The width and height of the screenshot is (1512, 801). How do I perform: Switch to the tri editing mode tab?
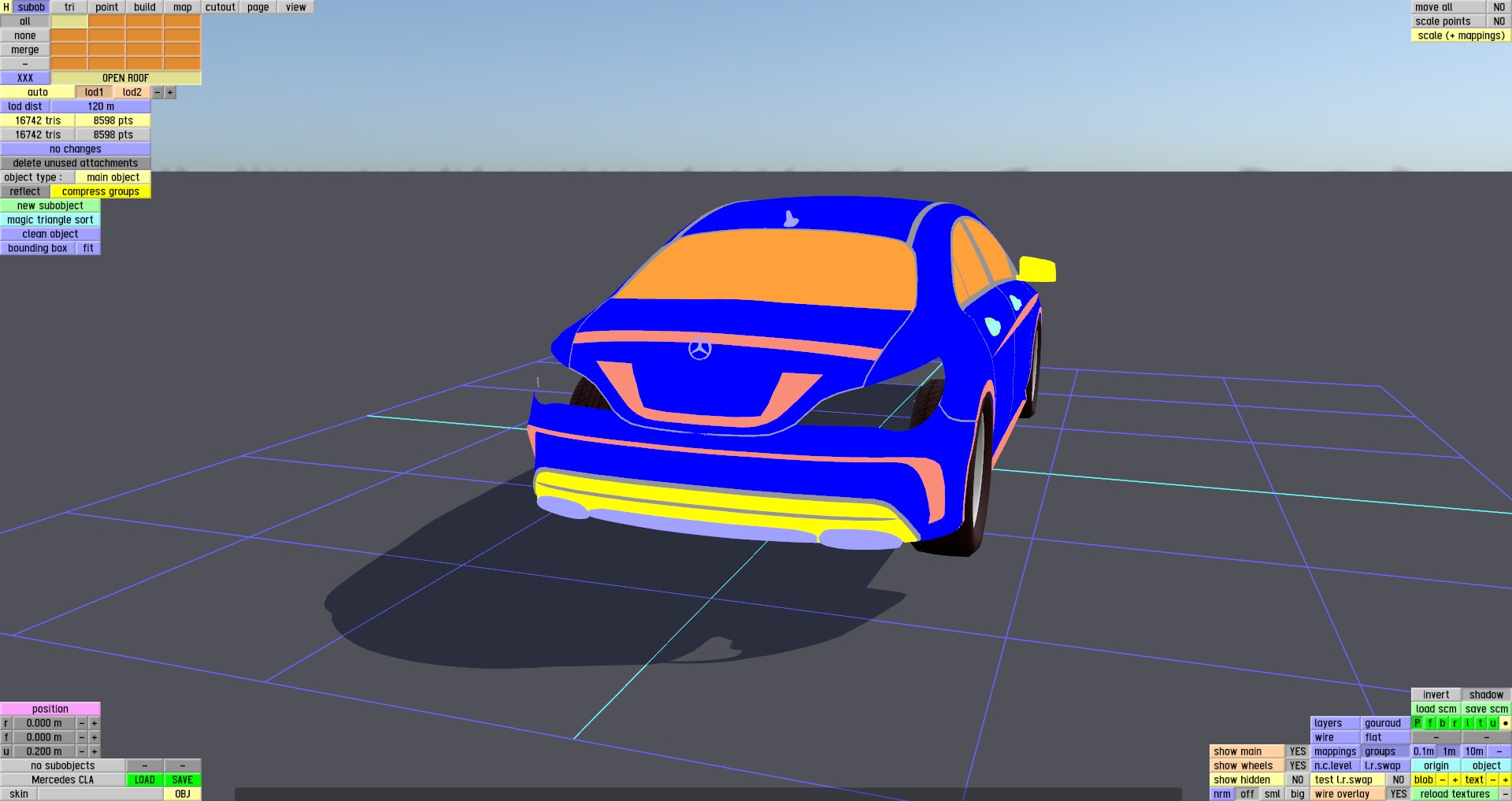[69, 7]
